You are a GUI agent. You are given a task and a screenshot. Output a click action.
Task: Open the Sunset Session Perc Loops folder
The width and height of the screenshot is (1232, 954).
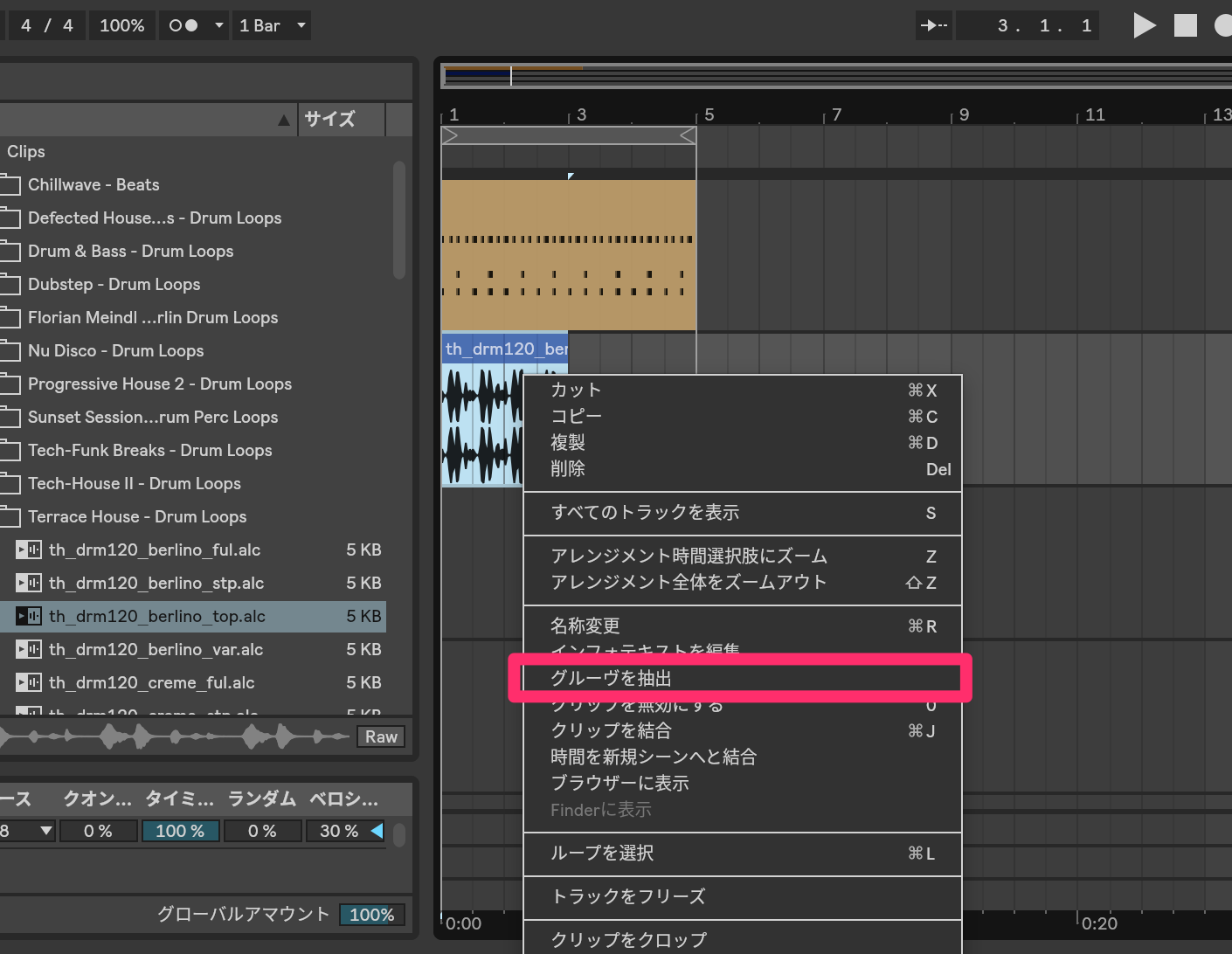pyautogui.click(x=193, y=418)
